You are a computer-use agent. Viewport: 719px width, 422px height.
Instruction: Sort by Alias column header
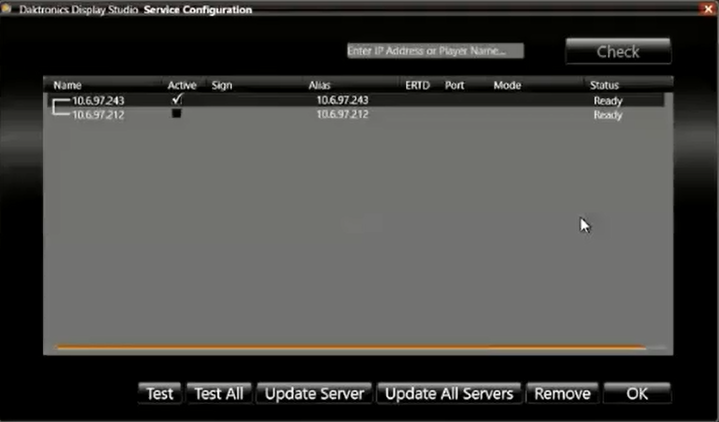[320, 85]
